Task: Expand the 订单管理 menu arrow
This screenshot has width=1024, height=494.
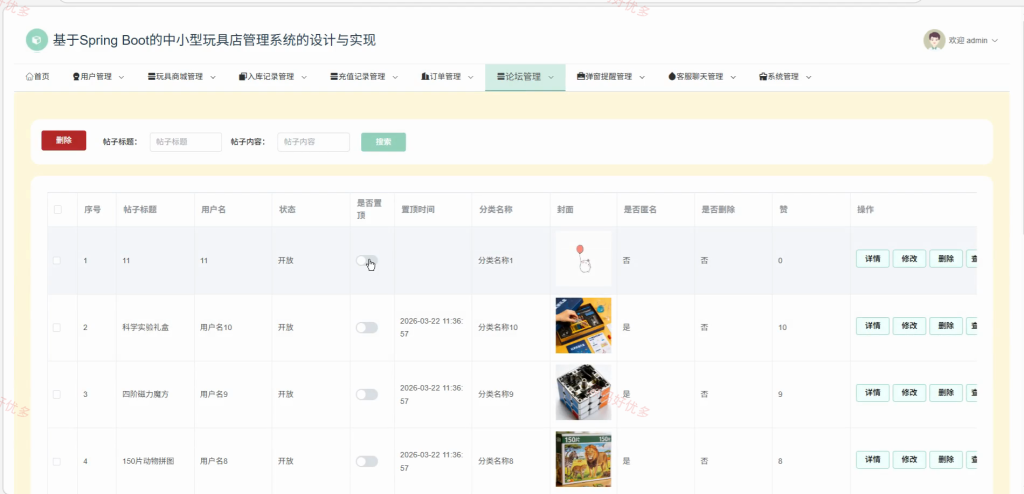Action: click(x=471, y=77)
